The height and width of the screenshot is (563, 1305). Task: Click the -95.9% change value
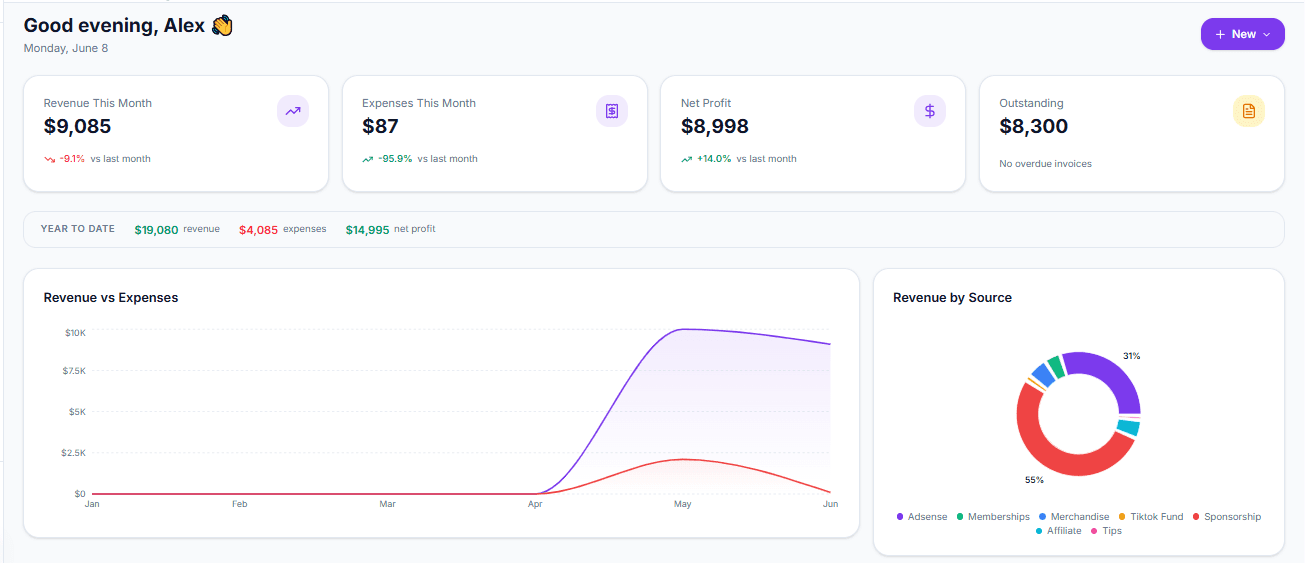pos(395,159)
